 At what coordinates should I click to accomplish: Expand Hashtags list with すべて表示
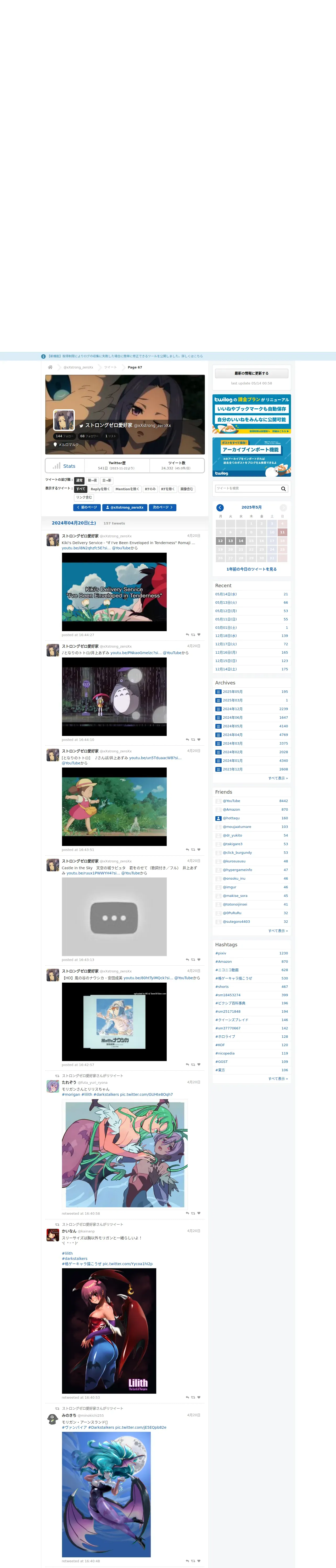tap(278, 1079)
